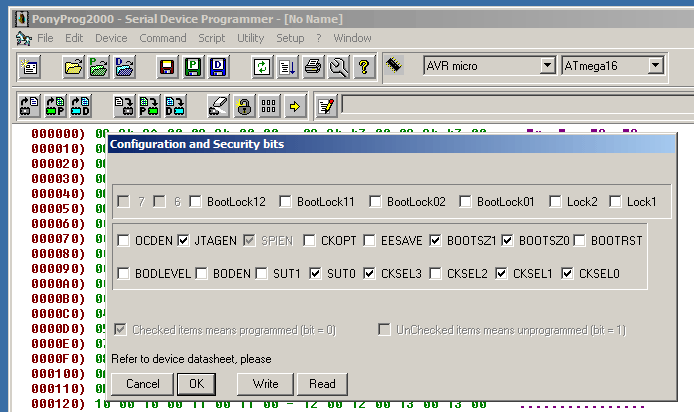Click the Write button
Image resolution: width=694 pixels, height=412 pixels.
265,384
